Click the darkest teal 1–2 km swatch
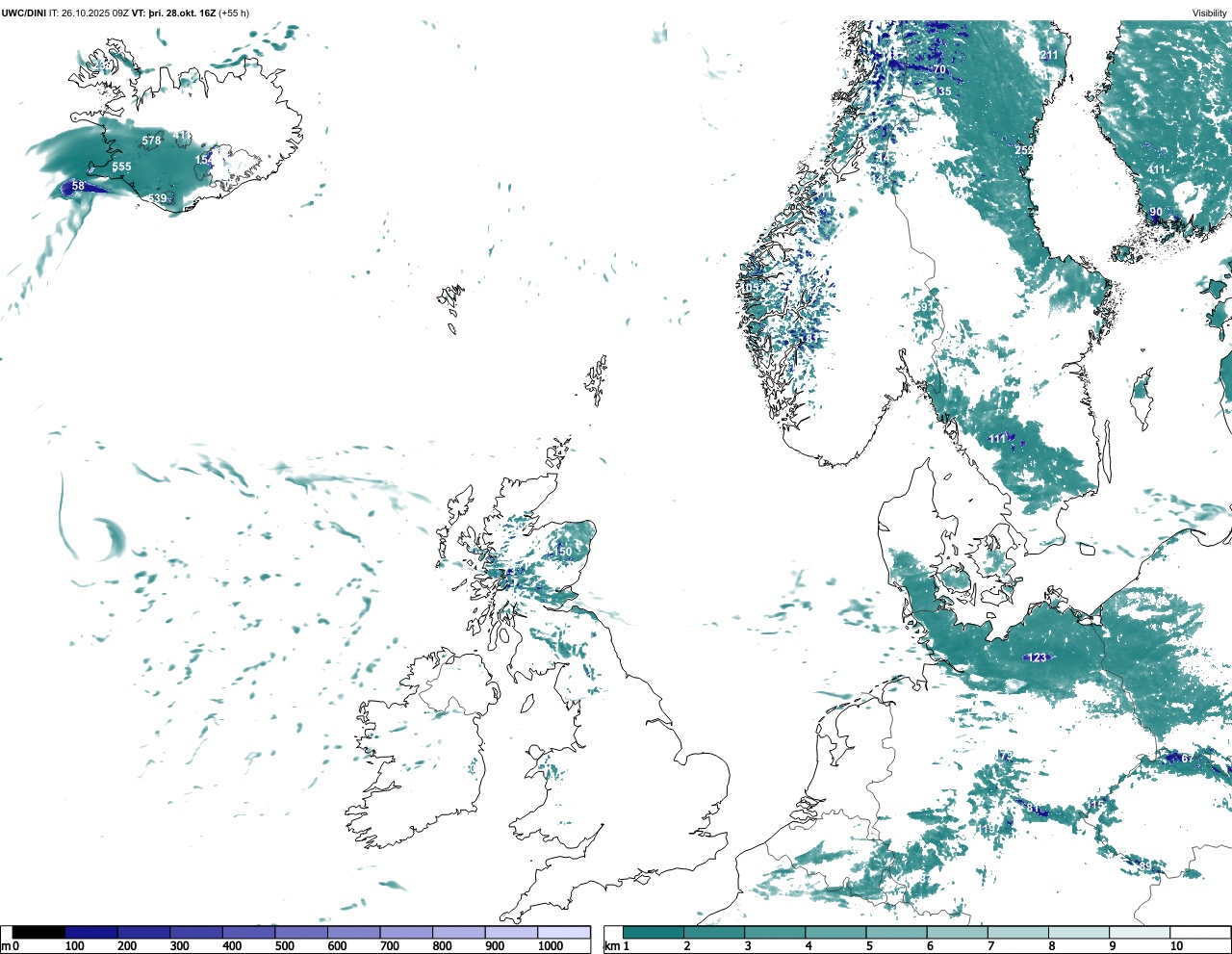This screenshot has height=954, width=1232. (654, 932)
